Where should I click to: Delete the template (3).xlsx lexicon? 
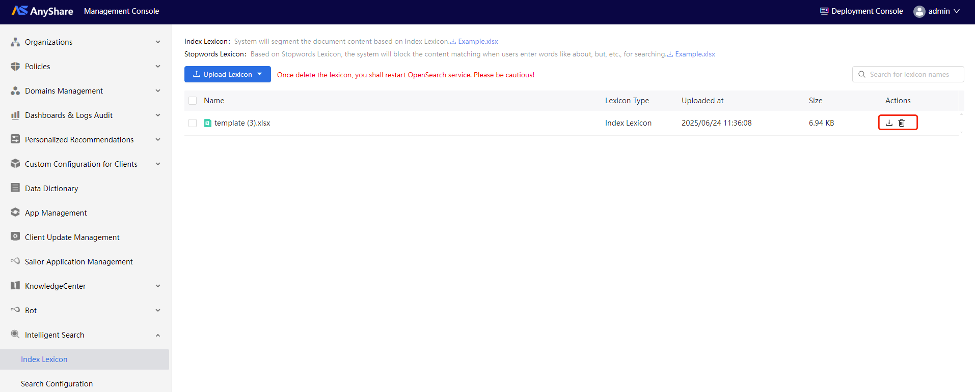point(902,123)
